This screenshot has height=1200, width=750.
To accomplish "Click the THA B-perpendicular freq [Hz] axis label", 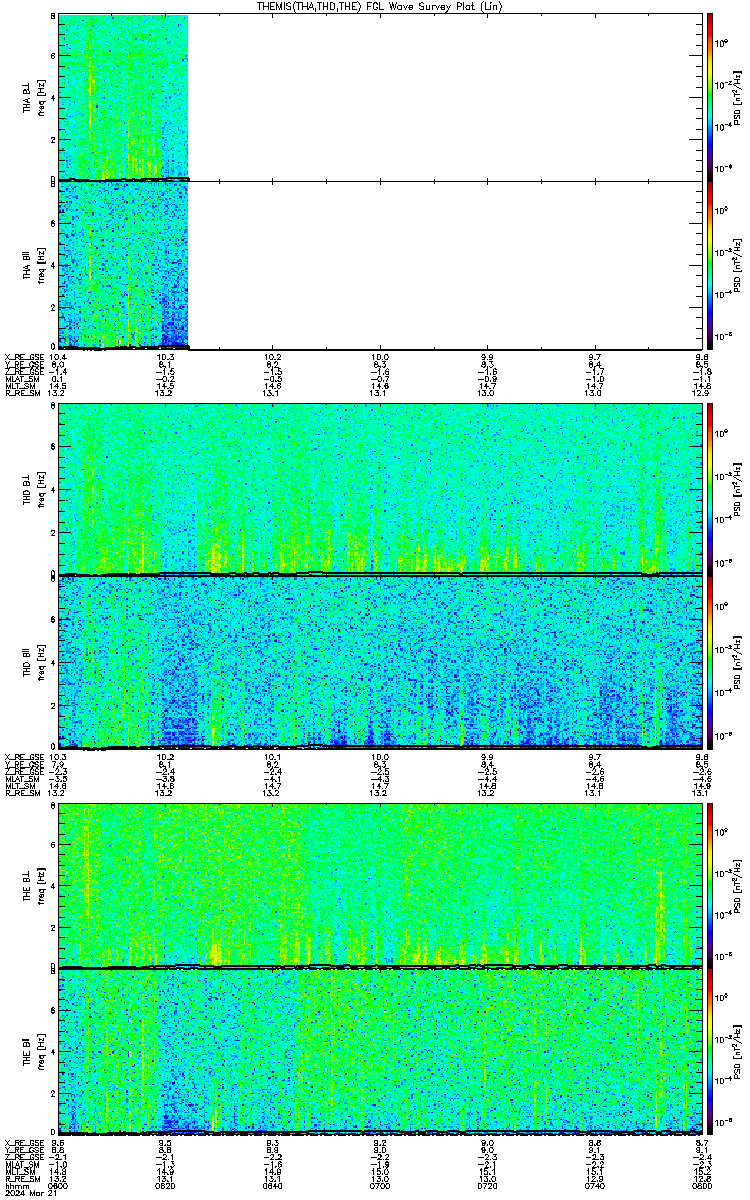I will pyautogui.click(x=39, y=97).
